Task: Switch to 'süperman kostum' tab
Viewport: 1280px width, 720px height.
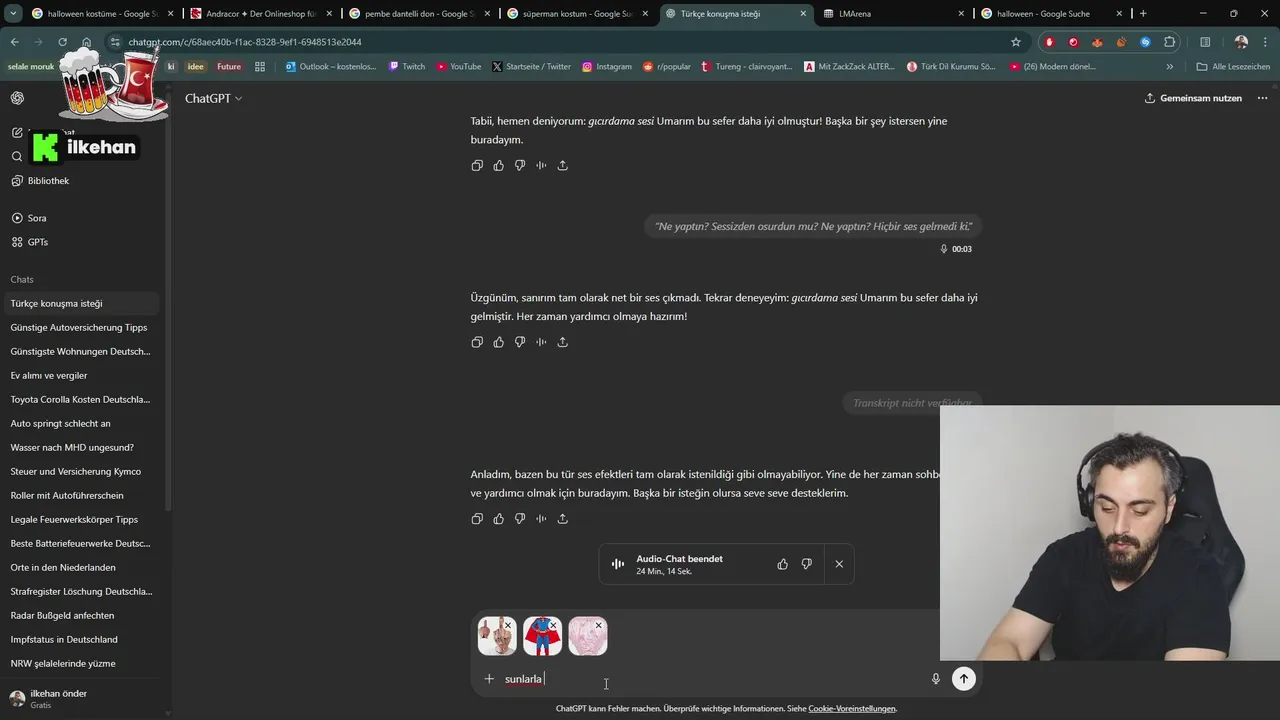Action: pos(577,14)
